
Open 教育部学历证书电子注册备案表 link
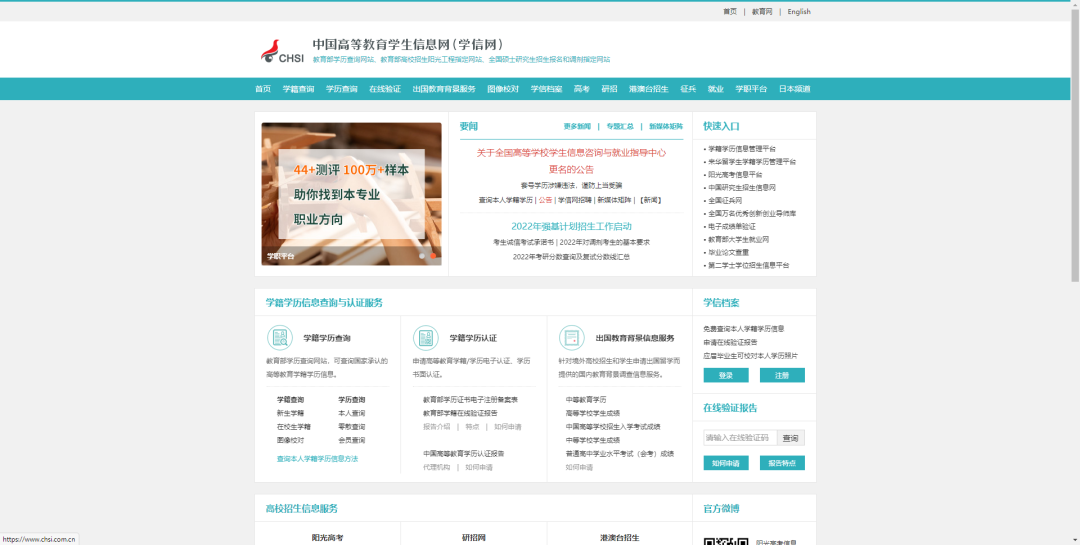[x=470, y=400]
